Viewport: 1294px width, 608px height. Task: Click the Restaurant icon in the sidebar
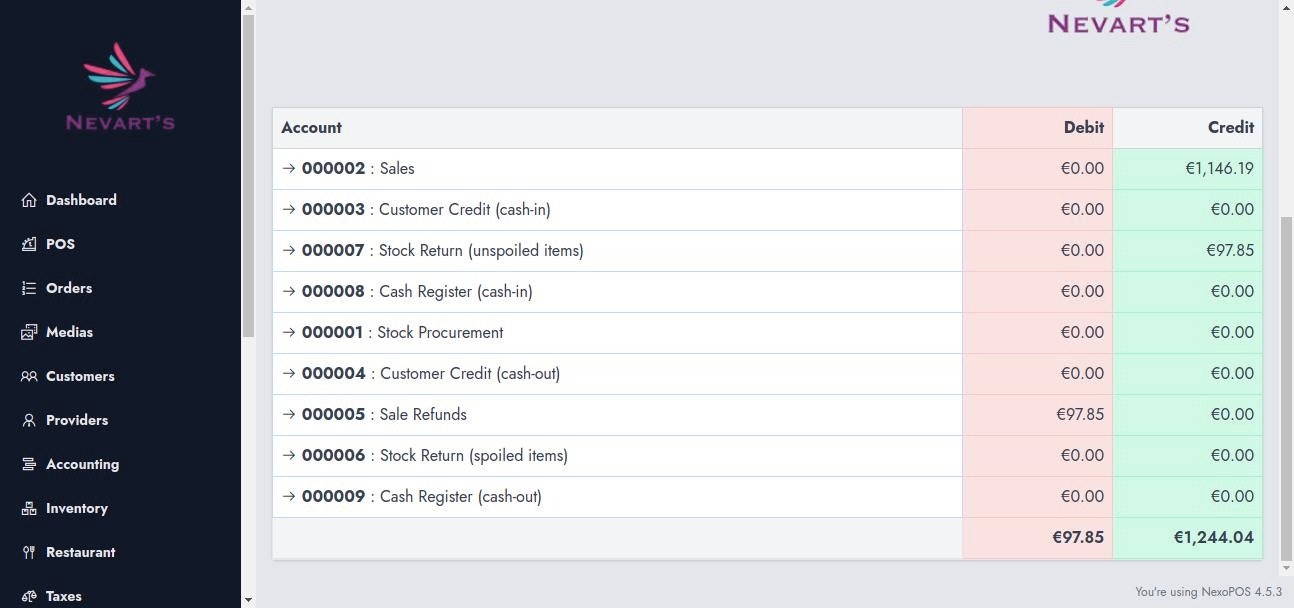pyautogui.click(x=29, y=552)
